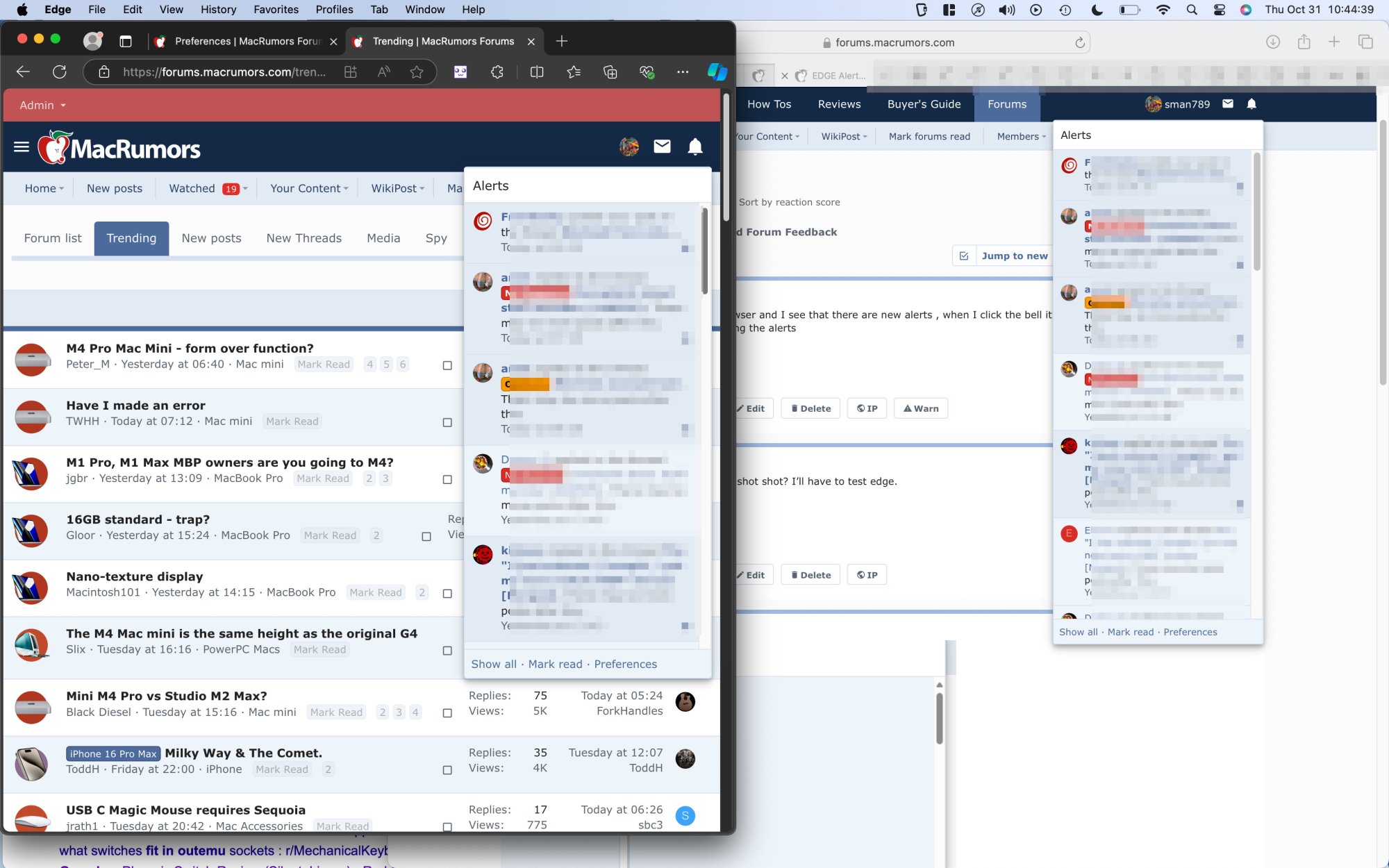Open Preferences link in Safari alerts popup
Viewport: 1389px width, 868px height.
coord(1190,632)
